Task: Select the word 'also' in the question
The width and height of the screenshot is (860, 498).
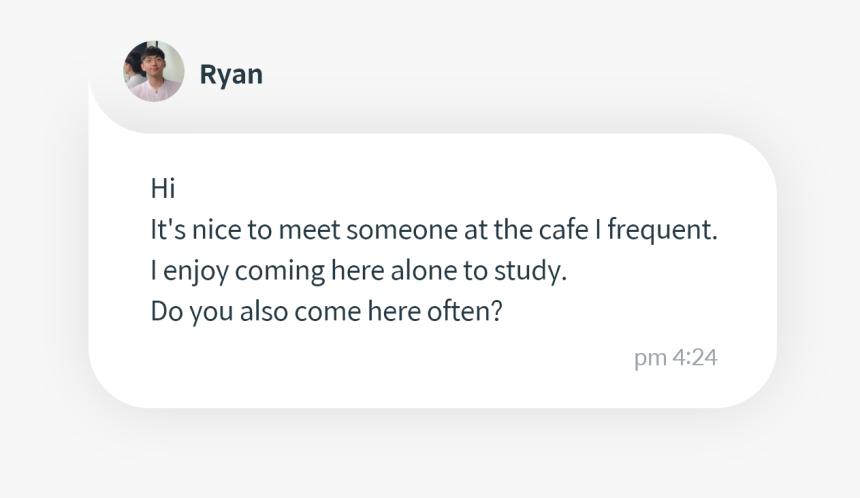Action: point(264,311)
